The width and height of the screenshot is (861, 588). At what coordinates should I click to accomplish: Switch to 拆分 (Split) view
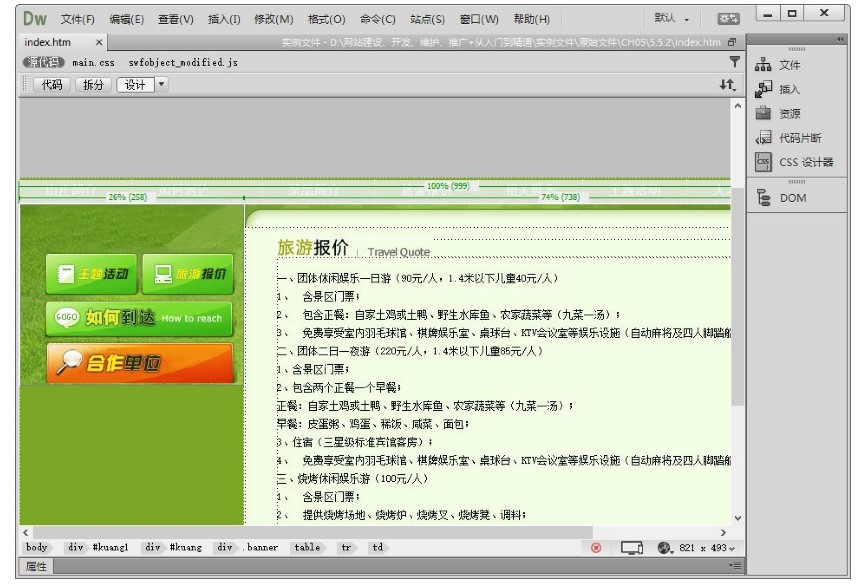point(93,85)
